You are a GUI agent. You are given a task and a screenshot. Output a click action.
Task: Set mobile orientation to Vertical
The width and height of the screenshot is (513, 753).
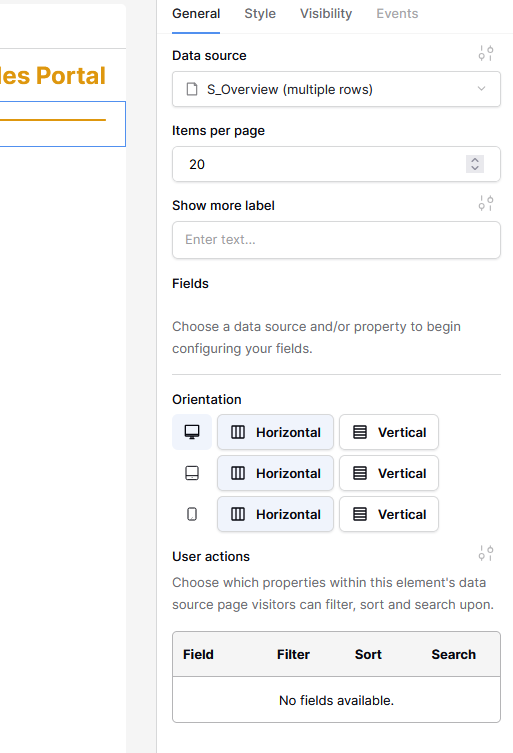pyautogui.click(x=389, y=514)
